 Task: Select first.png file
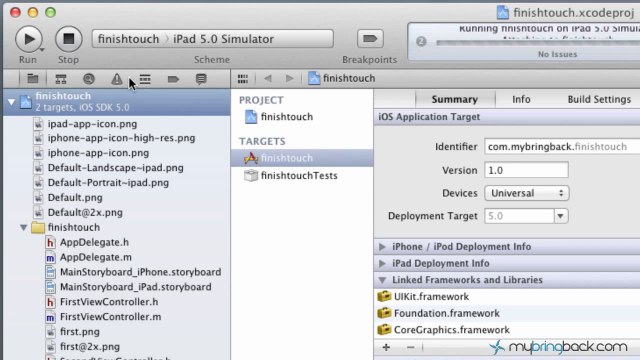coord(80,331)
